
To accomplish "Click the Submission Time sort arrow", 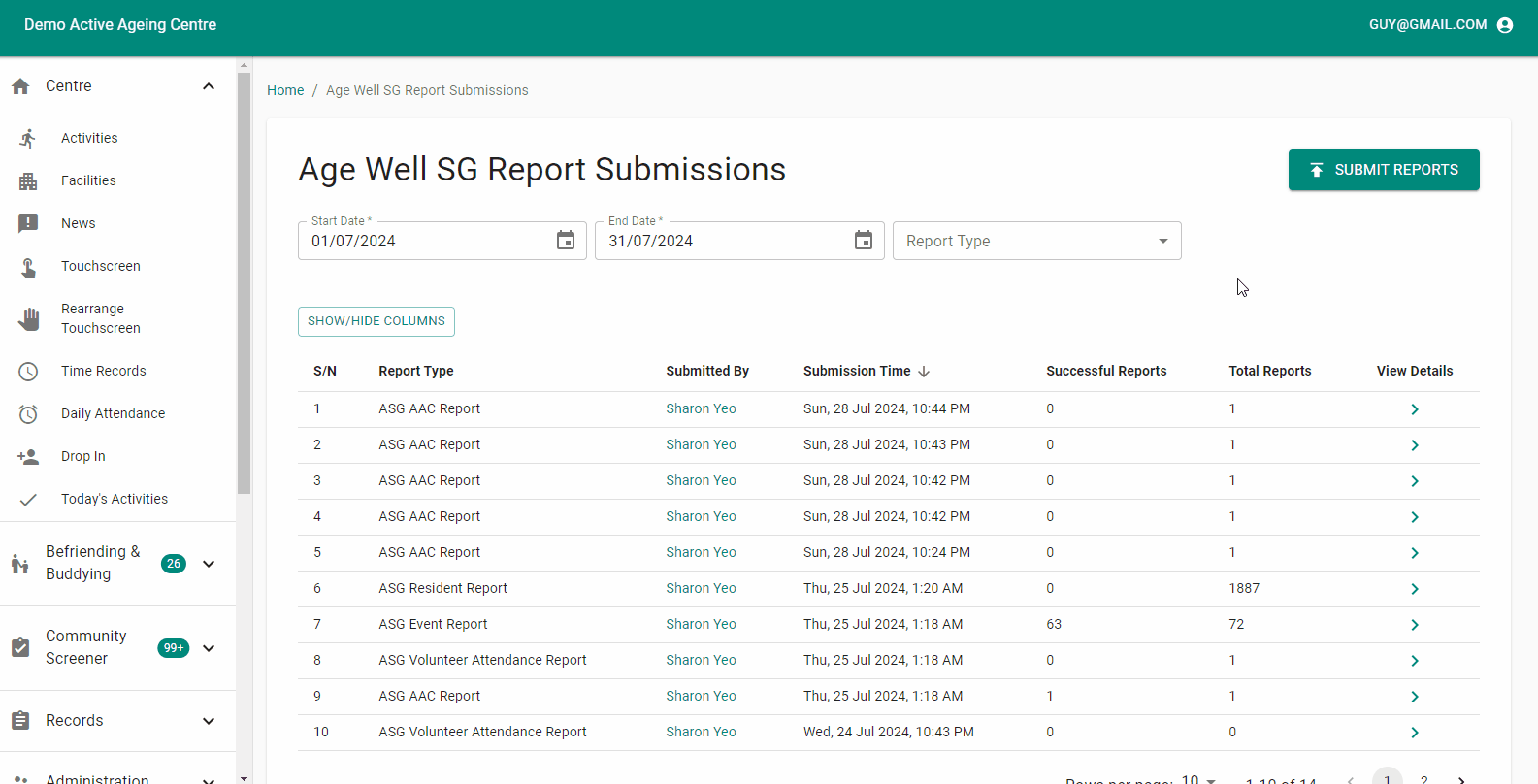I will tap(924, 372).
